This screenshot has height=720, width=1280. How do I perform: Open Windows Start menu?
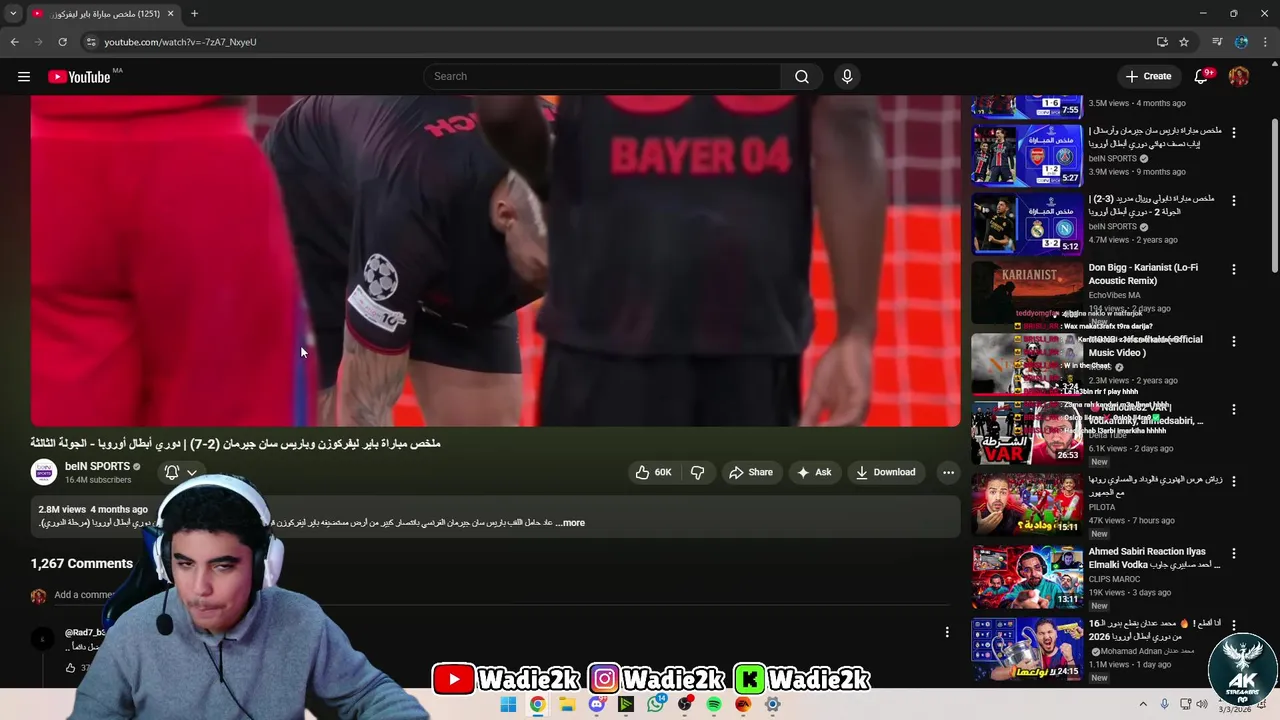pyautogui.click(x=508, y=704)
